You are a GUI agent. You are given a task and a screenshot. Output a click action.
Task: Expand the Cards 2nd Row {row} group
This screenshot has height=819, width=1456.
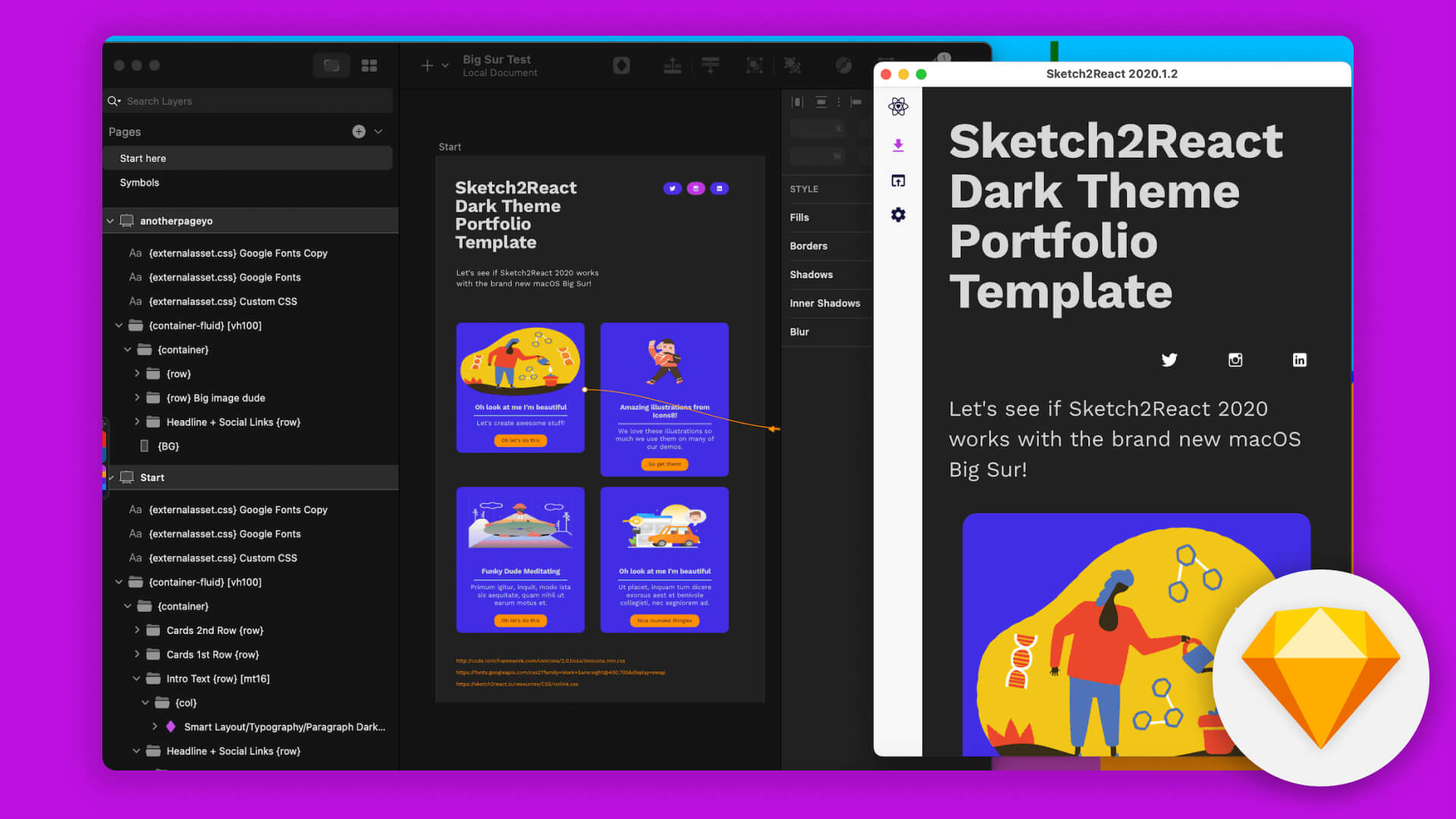click(x=136, y=630)
